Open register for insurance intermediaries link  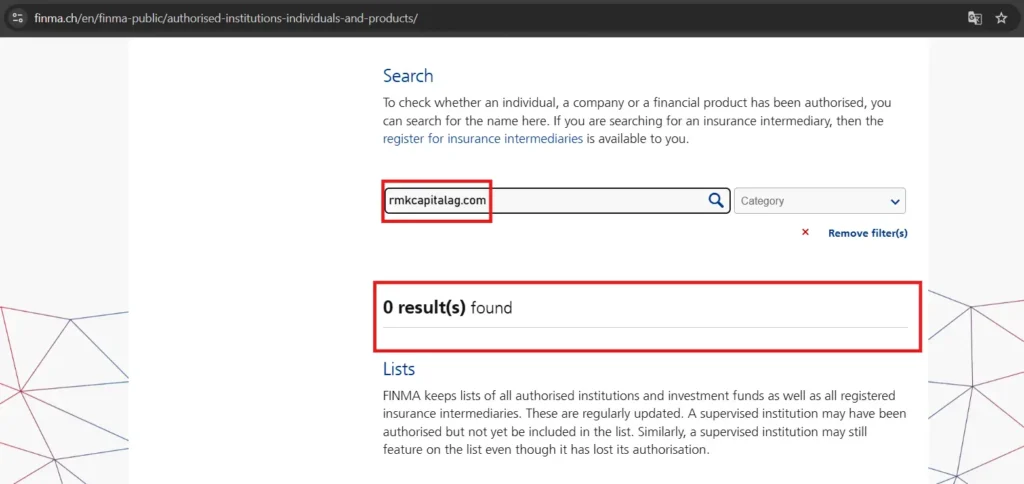point(483,138)
